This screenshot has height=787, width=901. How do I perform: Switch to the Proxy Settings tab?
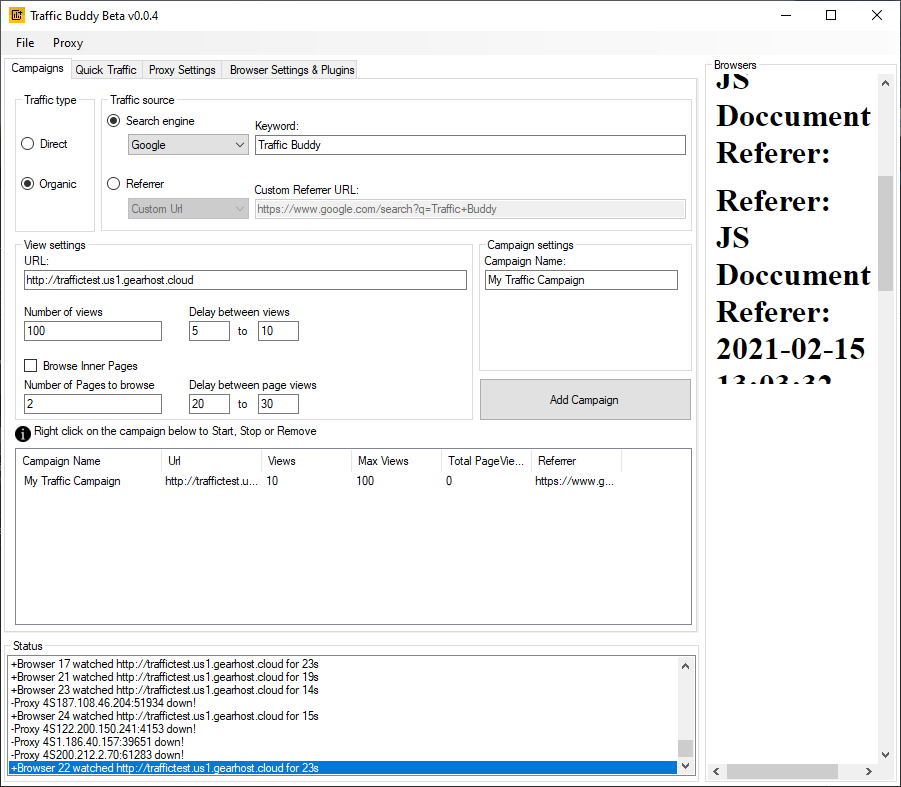pyautogui.click(x=181, y=69)
